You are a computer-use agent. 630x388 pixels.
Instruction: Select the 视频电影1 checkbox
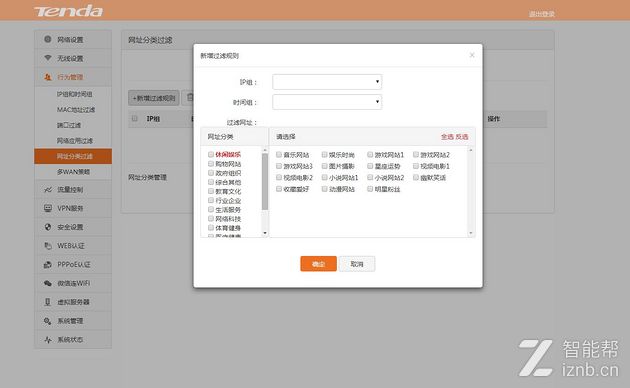pyautogui.click(x=416, y=166)
